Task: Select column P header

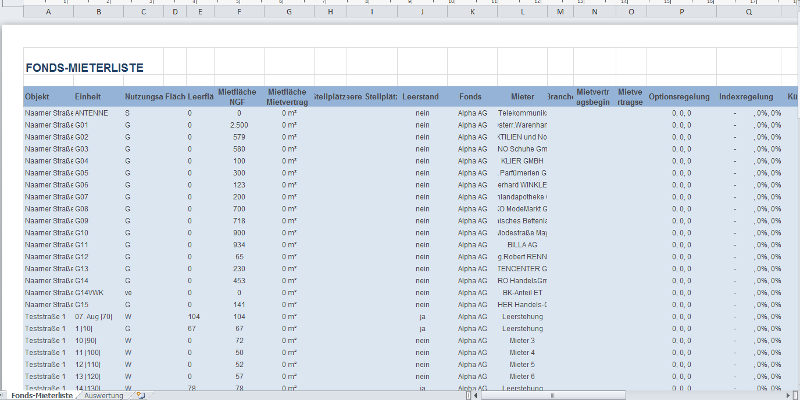Action: [682, 12]
